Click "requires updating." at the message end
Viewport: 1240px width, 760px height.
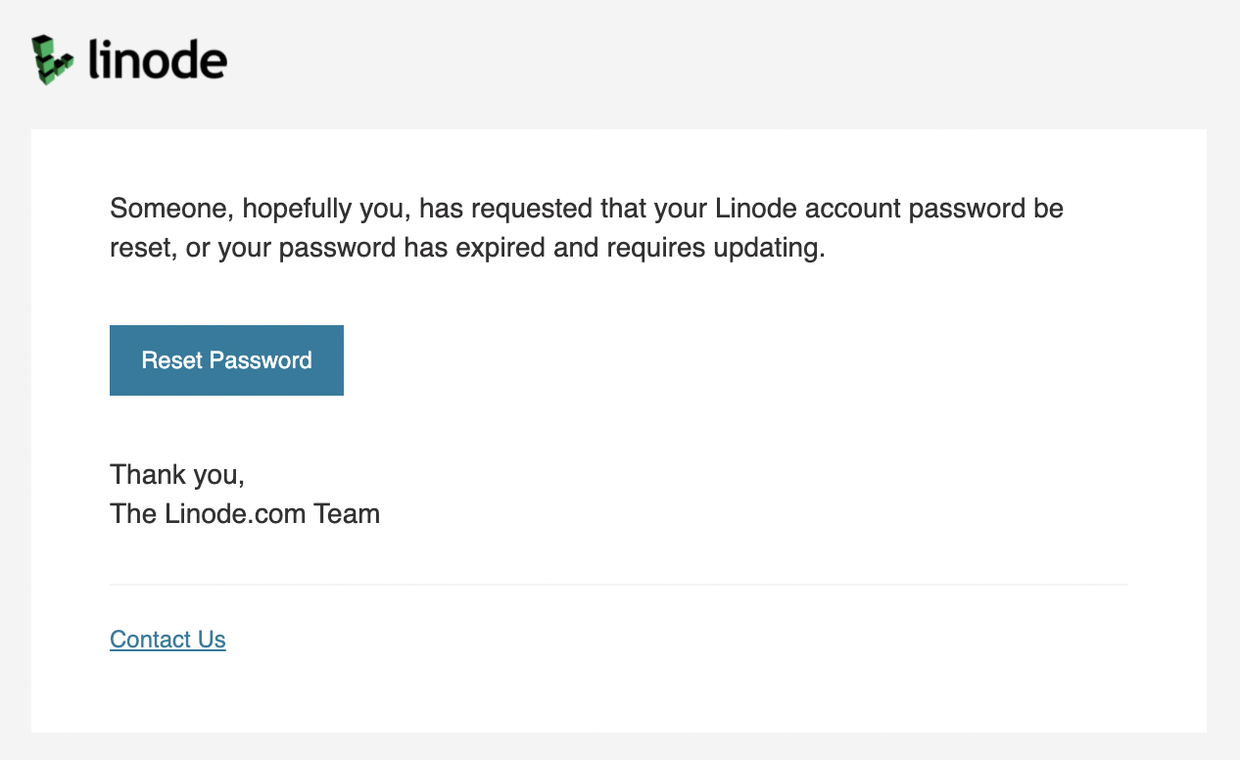716,249
